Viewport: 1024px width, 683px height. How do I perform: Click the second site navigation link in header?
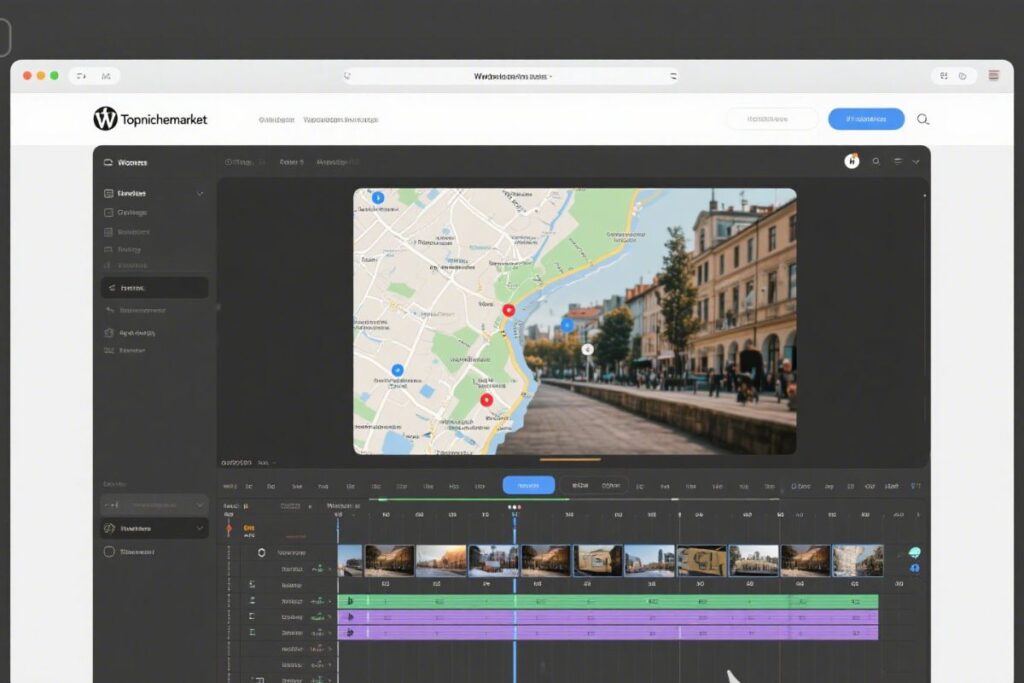point(340,119)
